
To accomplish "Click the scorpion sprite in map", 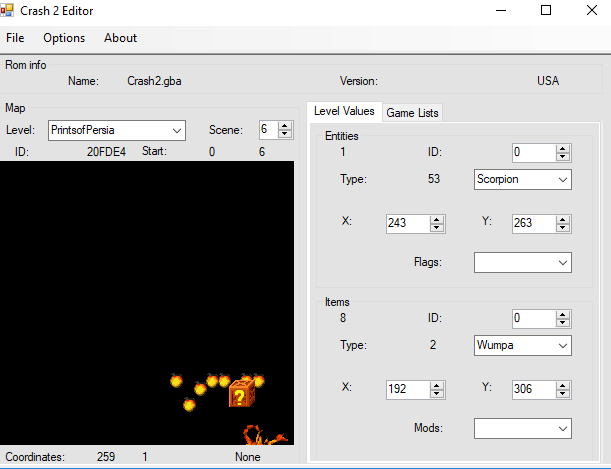I will coord(264,435).
